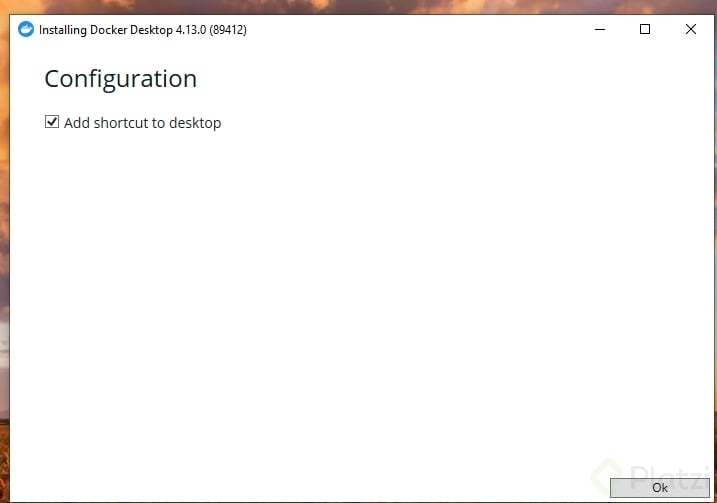Maximize the Docker Desktop installer window

tap(645, 29)
